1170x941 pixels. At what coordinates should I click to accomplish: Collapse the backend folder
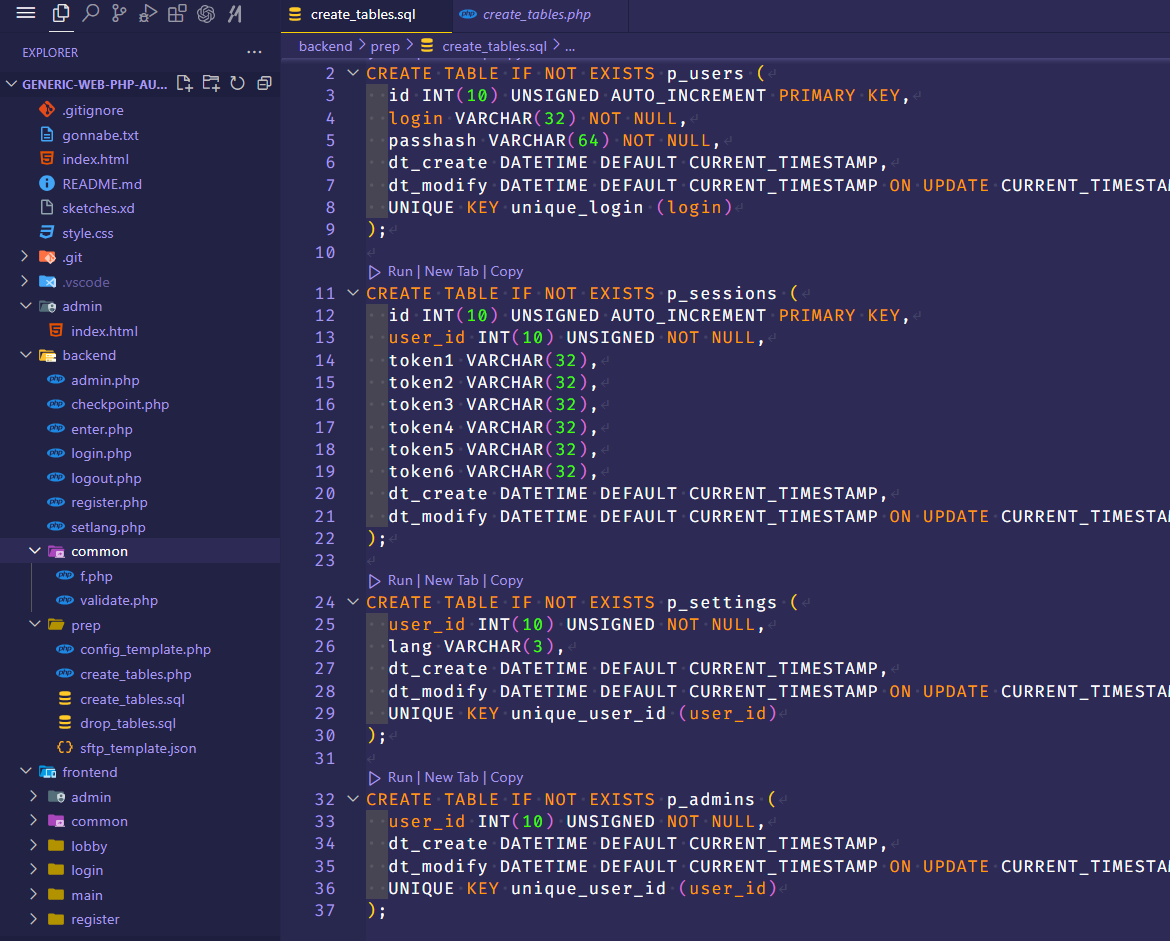[x=25, y=355]
